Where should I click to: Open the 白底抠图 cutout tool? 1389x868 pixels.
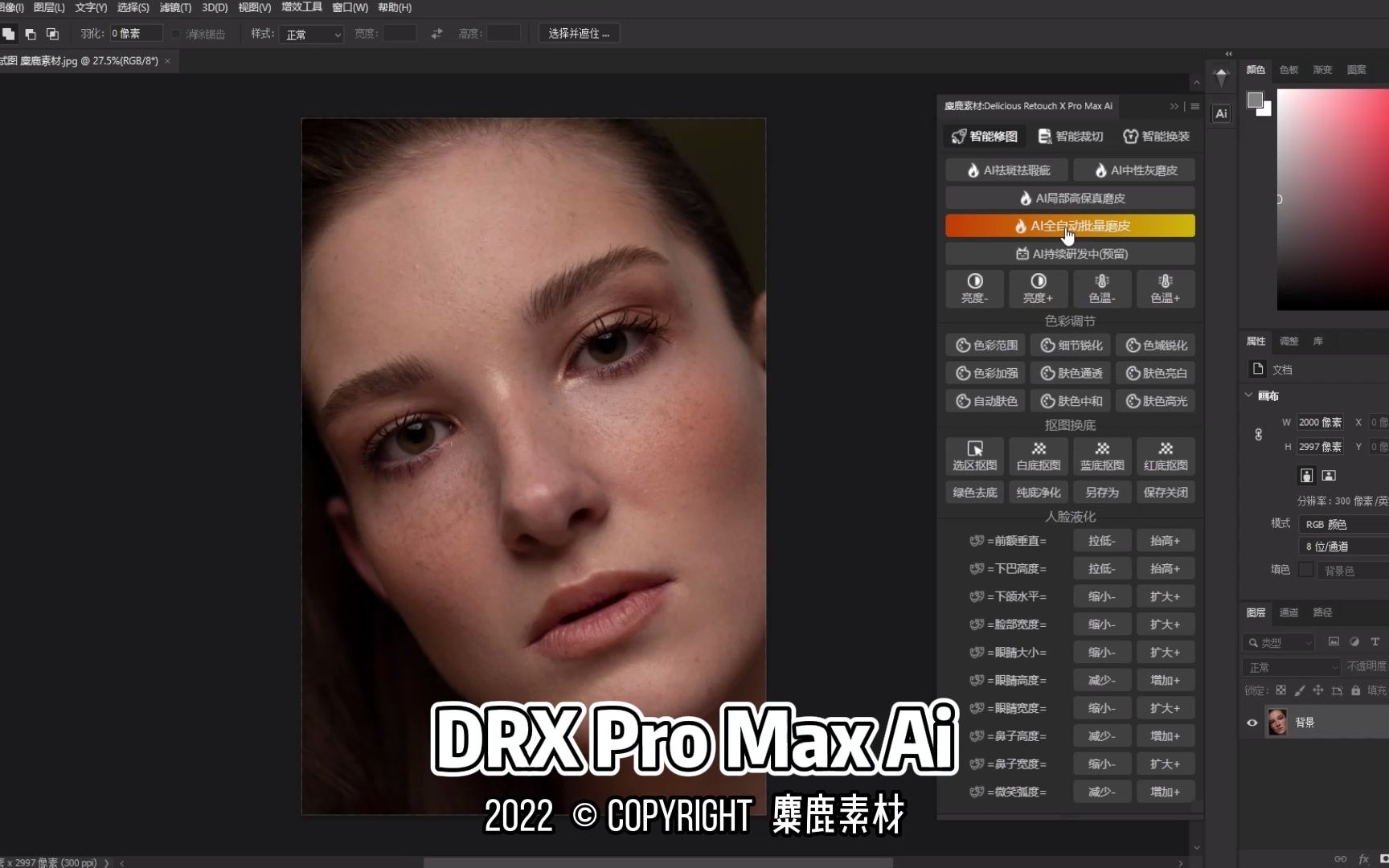point(1038,456)
